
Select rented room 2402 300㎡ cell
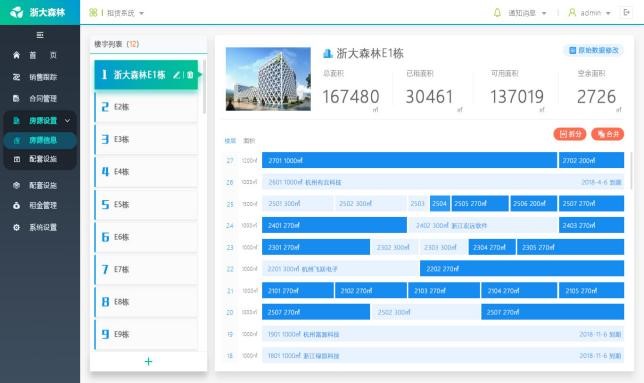[483, 225]
